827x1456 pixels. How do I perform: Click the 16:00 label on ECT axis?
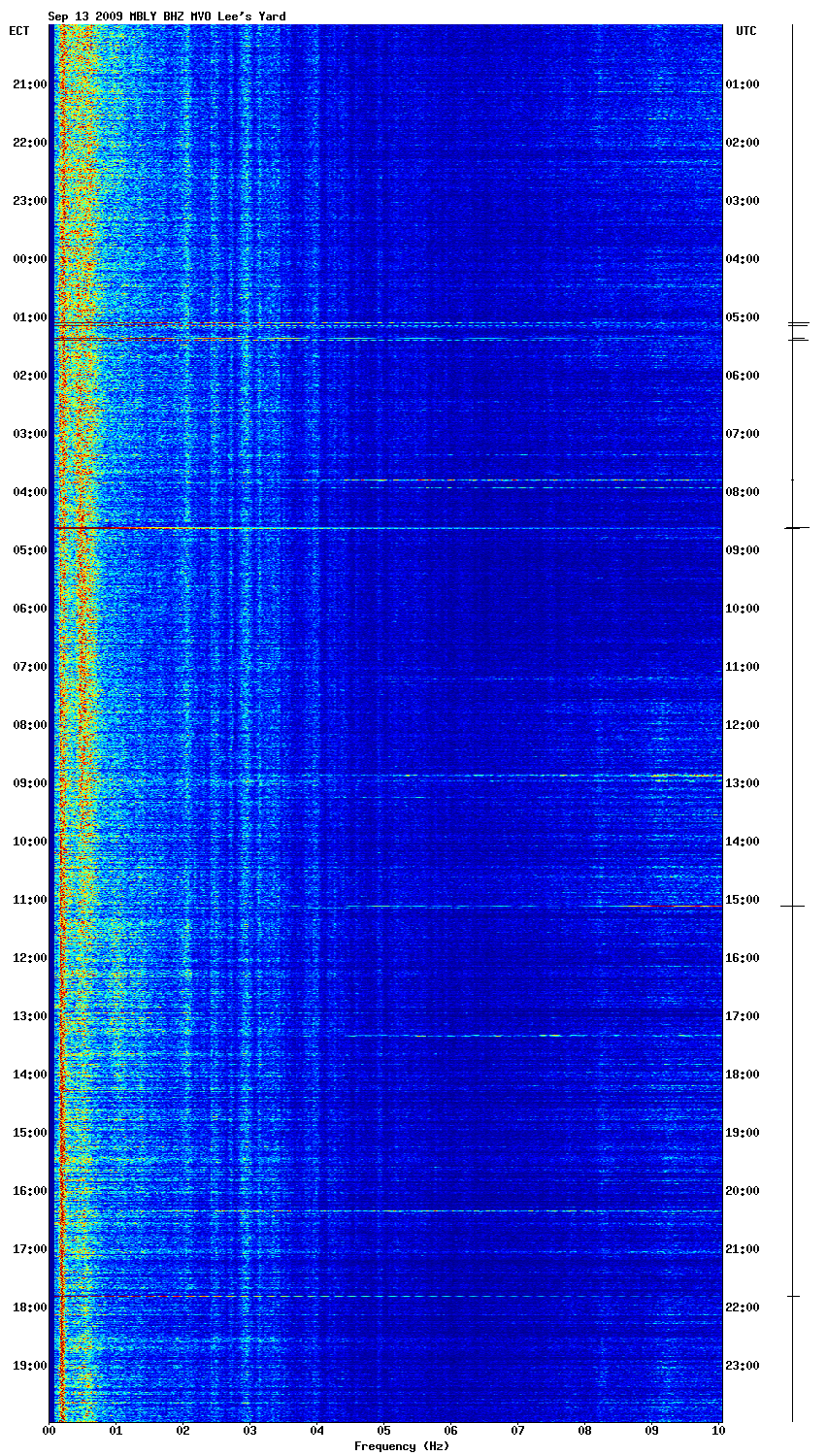click(29, 1191)
